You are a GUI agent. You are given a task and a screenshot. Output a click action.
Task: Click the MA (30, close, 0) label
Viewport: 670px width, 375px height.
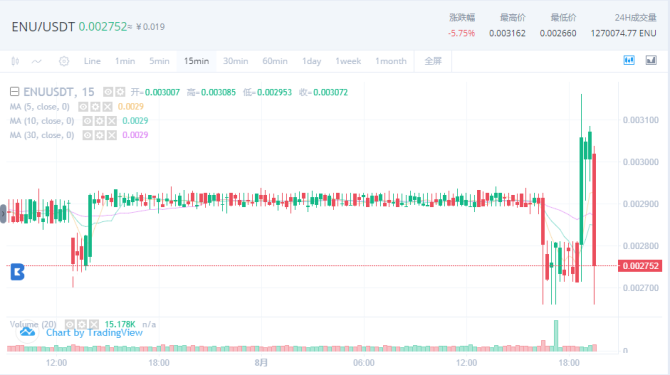tap(41, 135)
